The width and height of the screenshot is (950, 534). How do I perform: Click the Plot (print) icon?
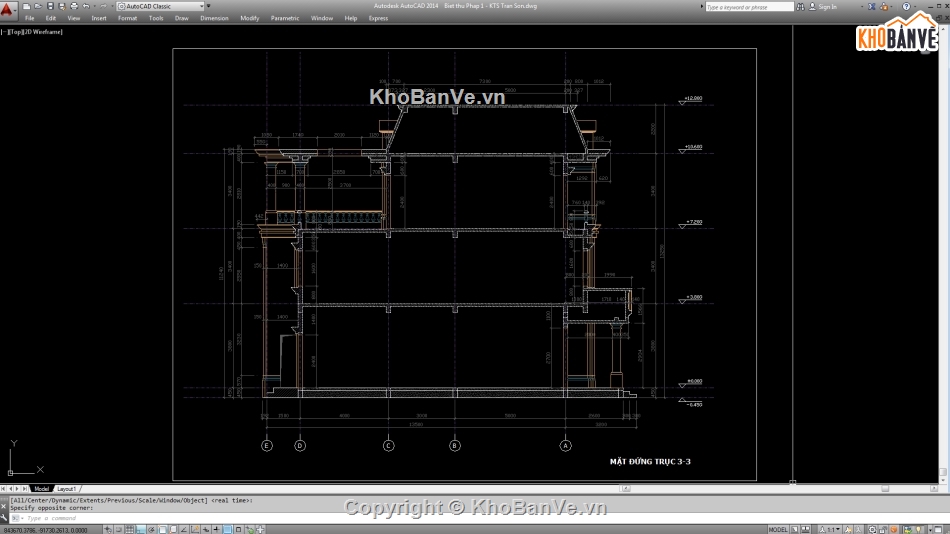tap(74, 6)
